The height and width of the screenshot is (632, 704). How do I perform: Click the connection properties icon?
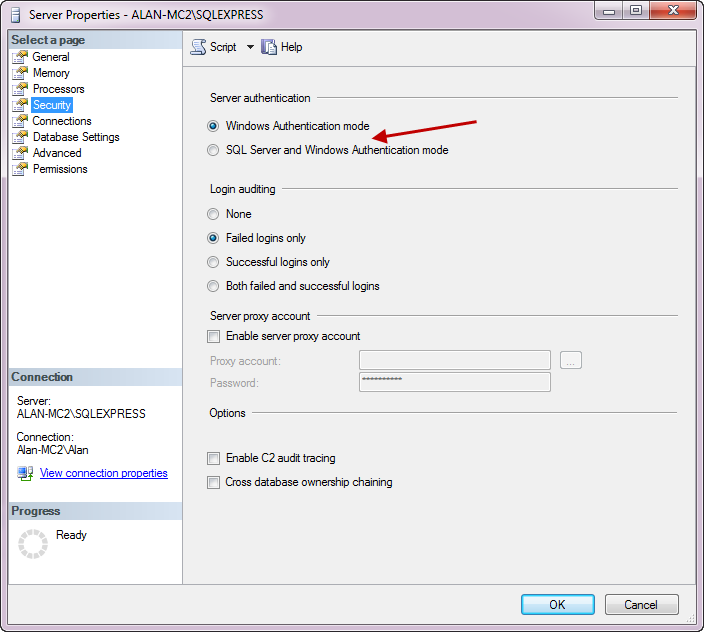25,473
